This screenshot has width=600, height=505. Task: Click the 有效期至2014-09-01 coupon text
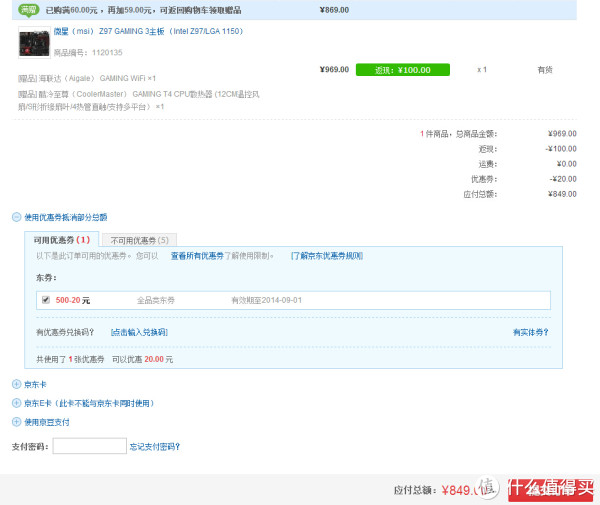click(267, 300)
